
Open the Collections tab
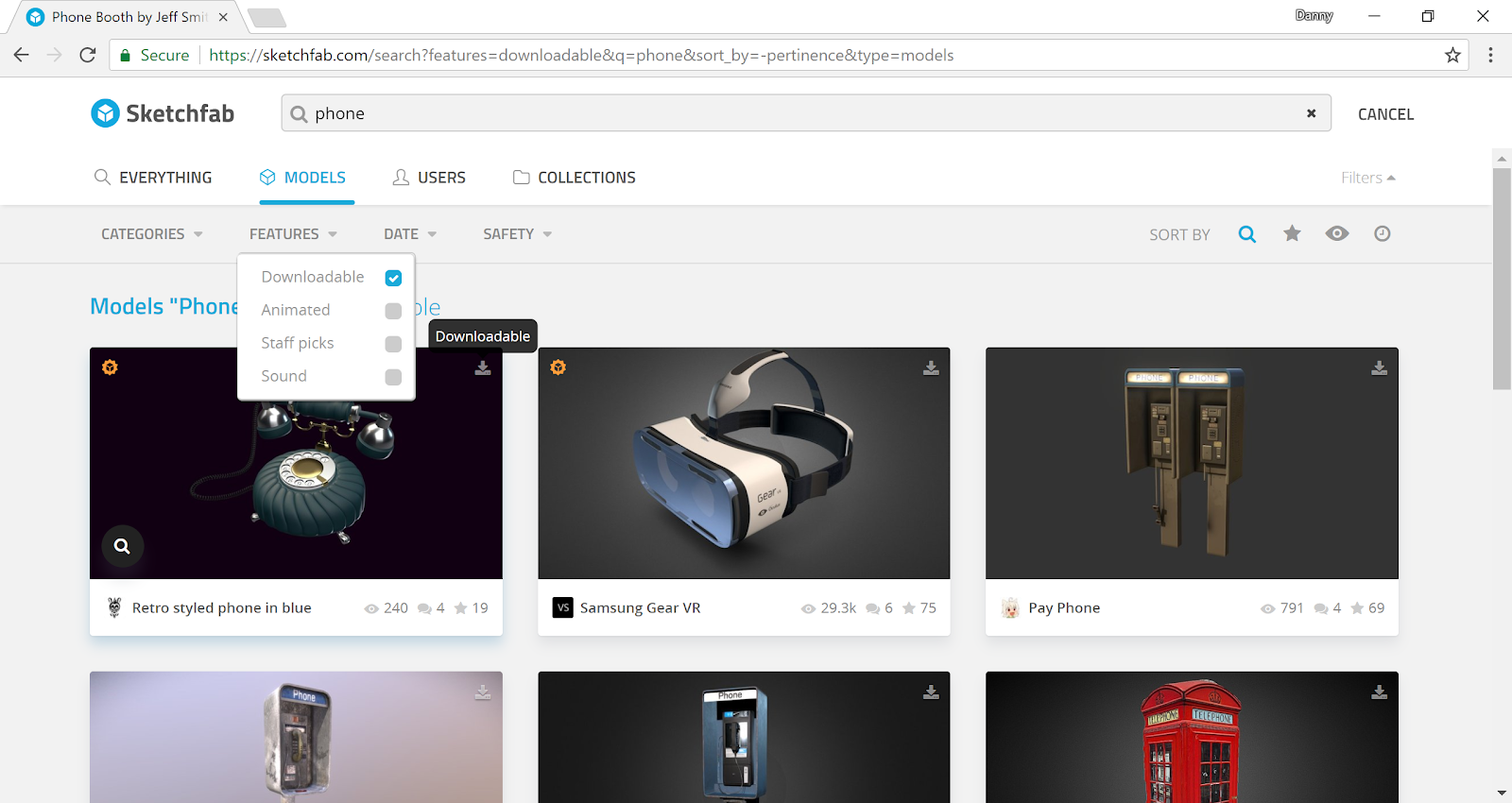575,178
